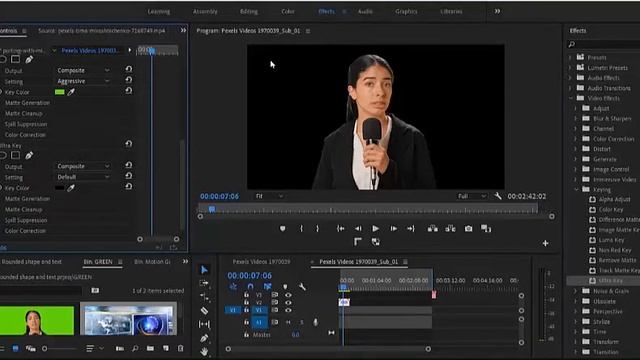Click the Lift button
The height and width of the screenshot is (360, 640).
click(x=433, y=229)
